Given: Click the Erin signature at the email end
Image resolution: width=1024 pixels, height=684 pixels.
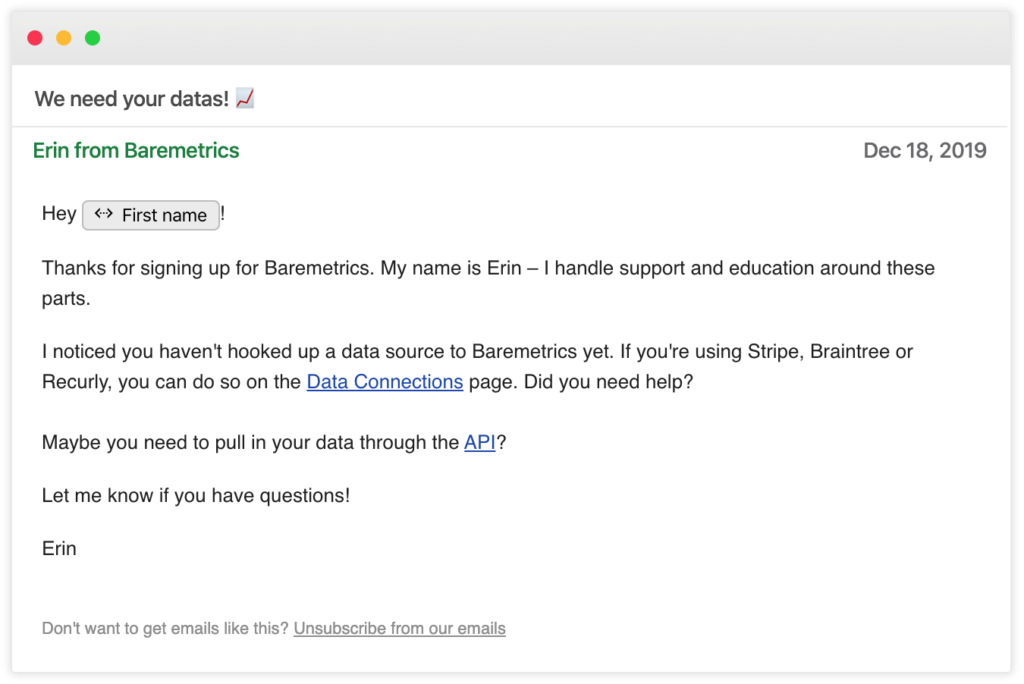Looking at the screenshot, I should pos(60,549).
